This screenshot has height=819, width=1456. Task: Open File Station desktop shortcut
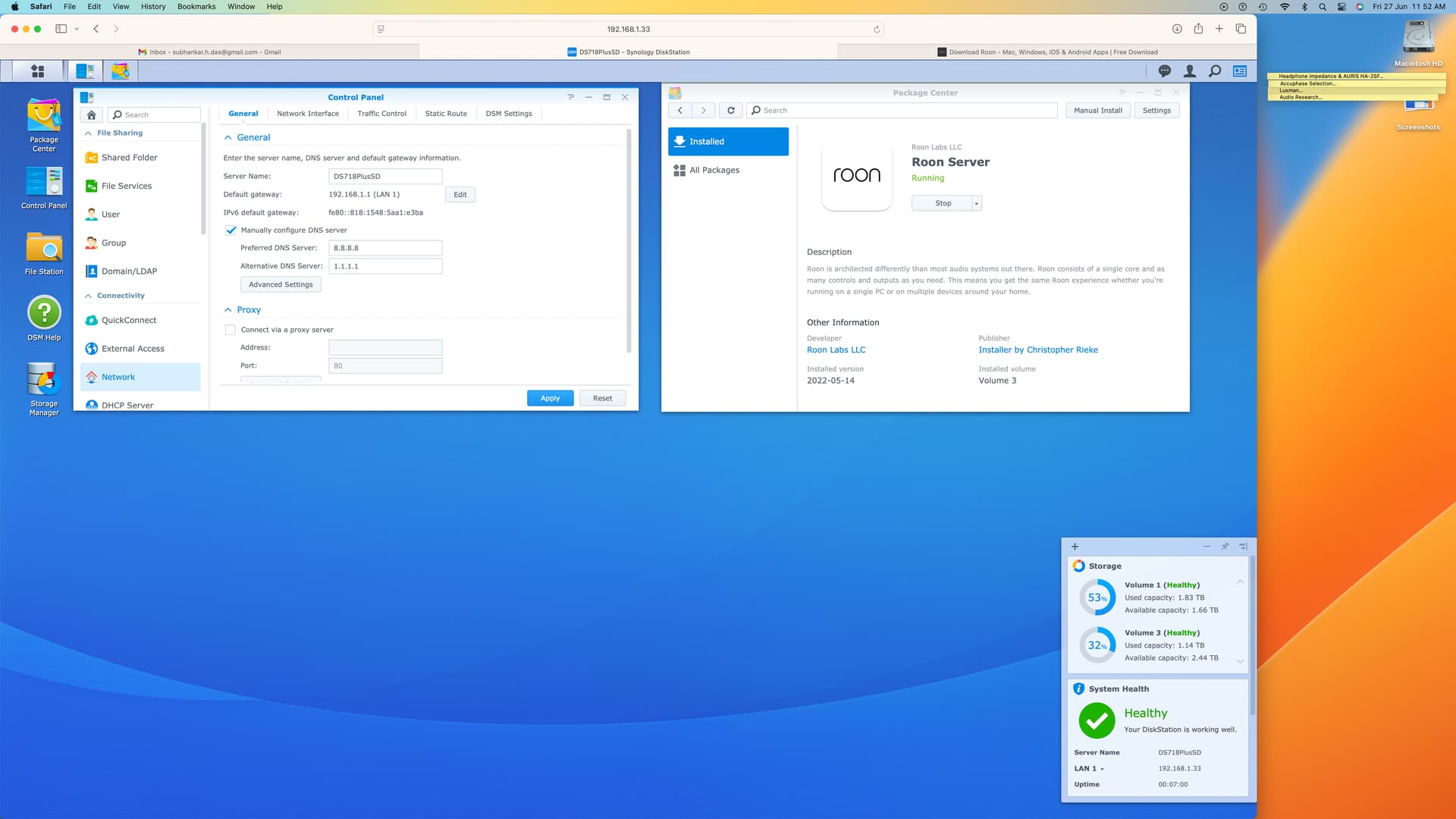click(44, 253)
